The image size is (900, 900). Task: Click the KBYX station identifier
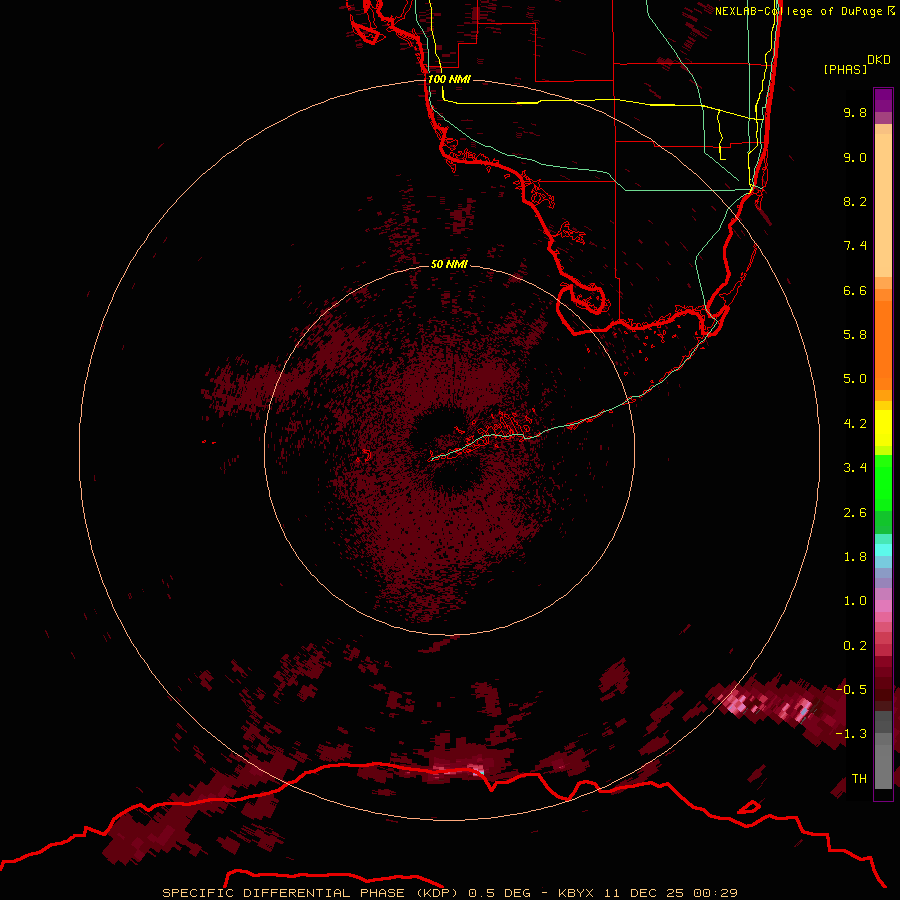[576, 893]
